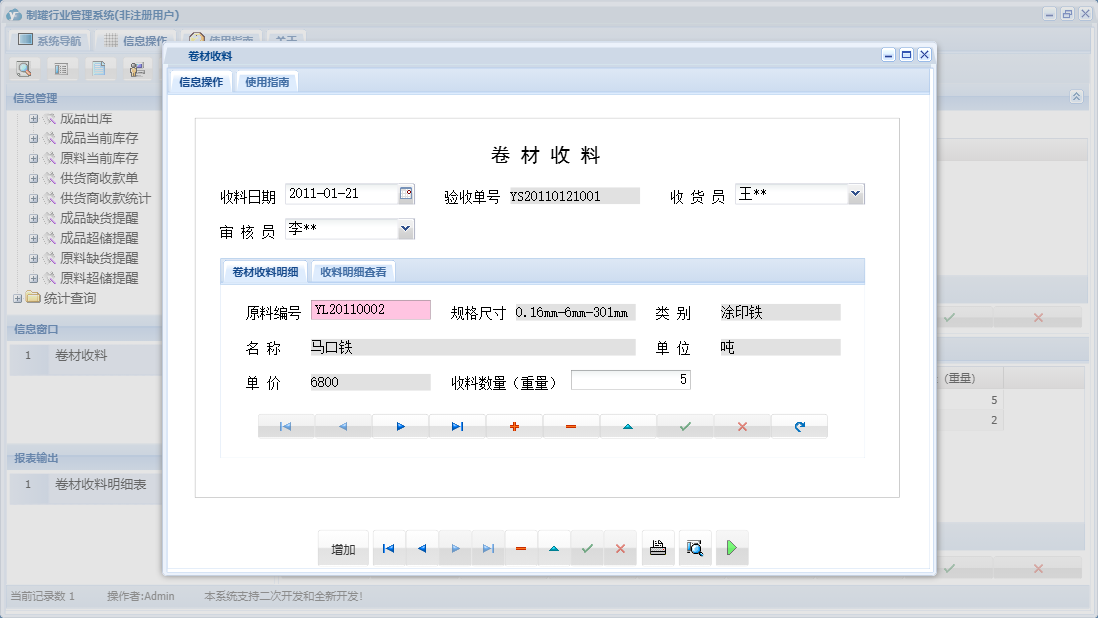Open the 收料日期 date picker
This screenshot has width=1098, height=618.
point(405,193)
